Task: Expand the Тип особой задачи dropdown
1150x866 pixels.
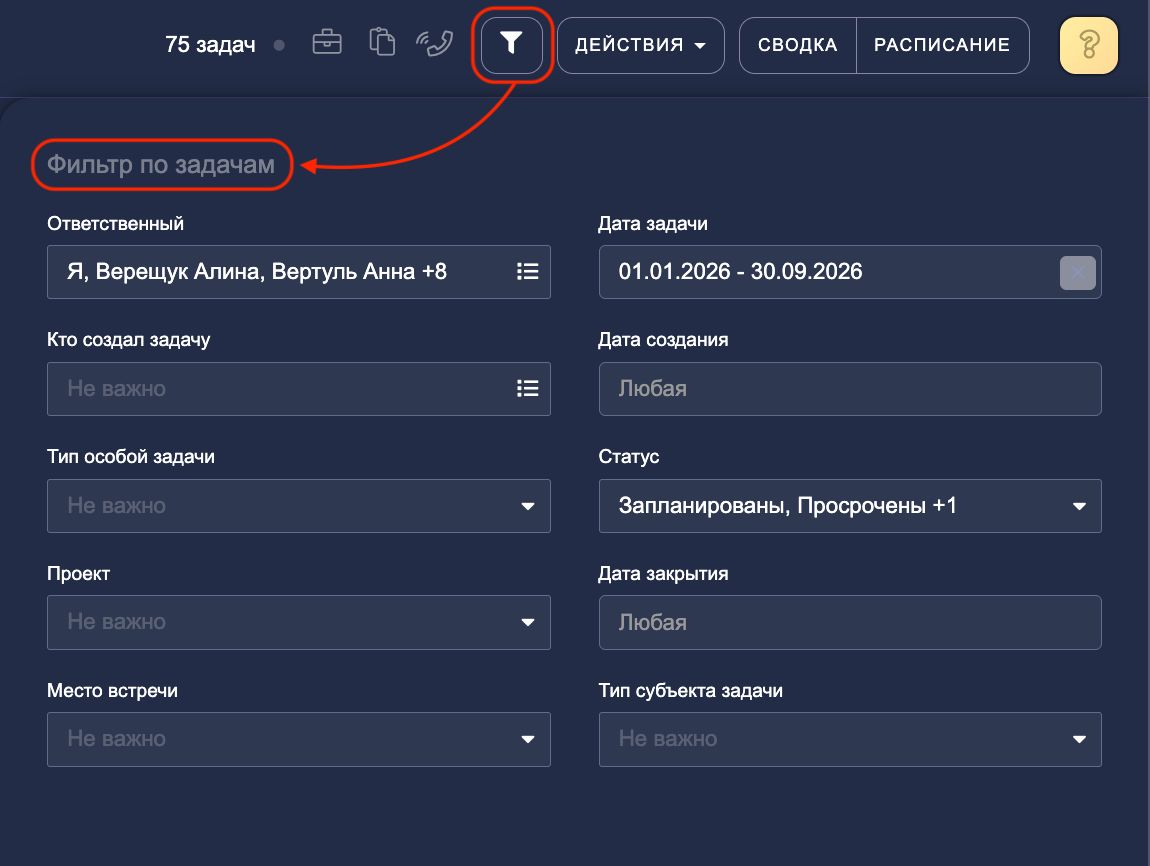Action: tap(527, 506)
